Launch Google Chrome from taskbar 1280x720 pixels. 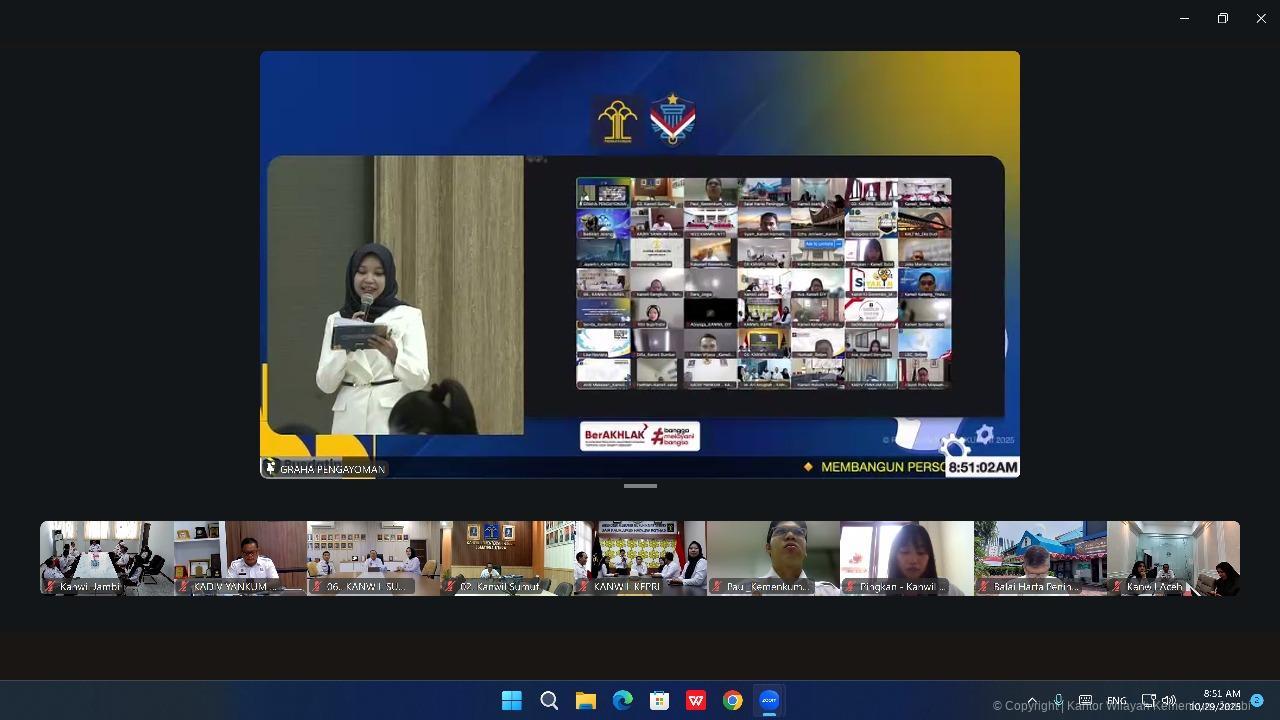click(x=732, y=700)
